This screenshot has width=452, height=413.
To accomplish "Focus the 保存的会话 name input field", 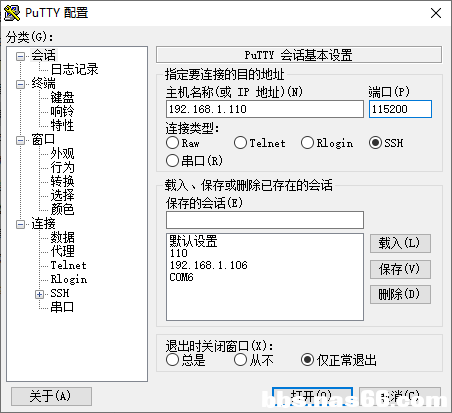I will coord(265,220).
